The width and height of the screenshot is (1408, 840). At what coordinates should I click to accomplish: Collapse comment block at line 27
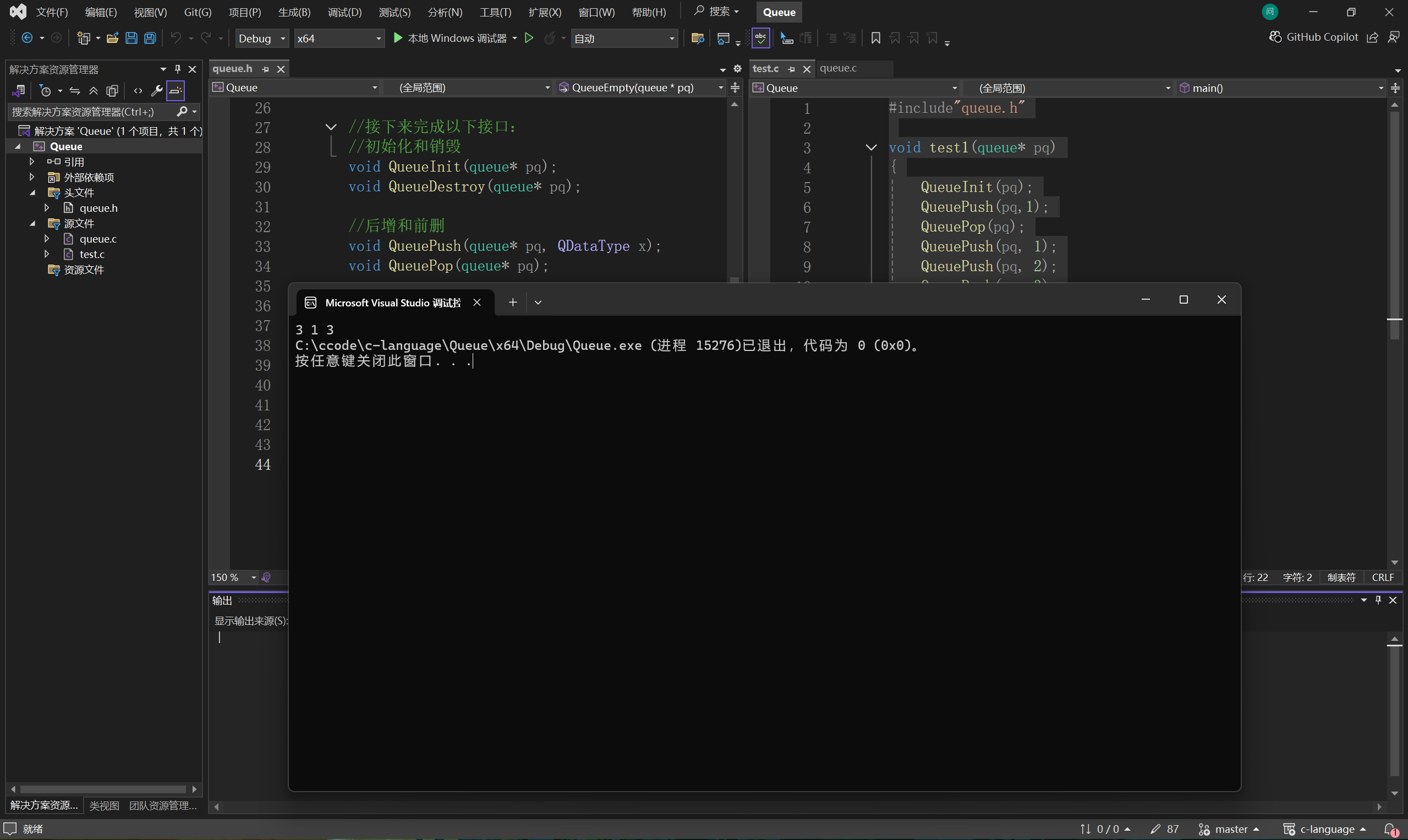331,127
